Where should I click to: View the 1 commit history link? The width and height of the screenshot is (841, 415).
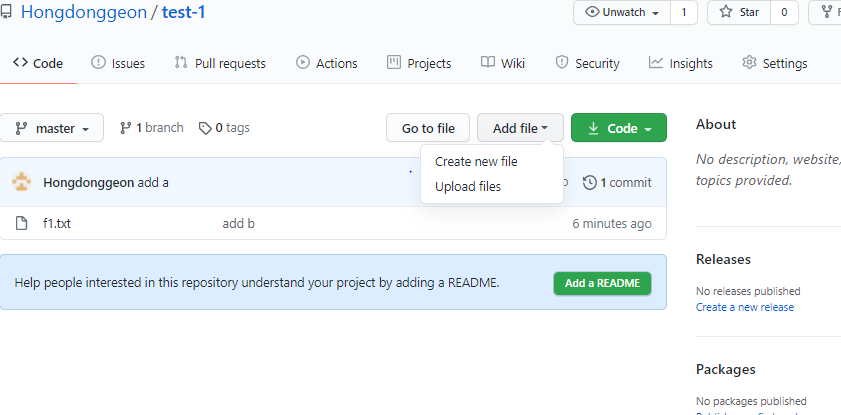tap(617, 182)
